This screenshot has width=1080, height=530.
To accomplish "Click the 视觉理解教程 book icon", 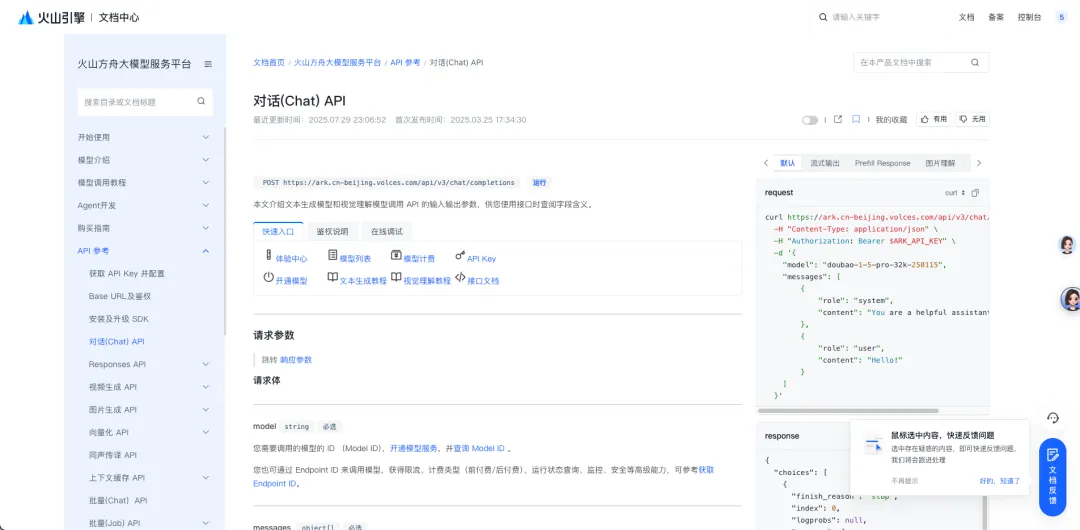I will click(396, 278).
